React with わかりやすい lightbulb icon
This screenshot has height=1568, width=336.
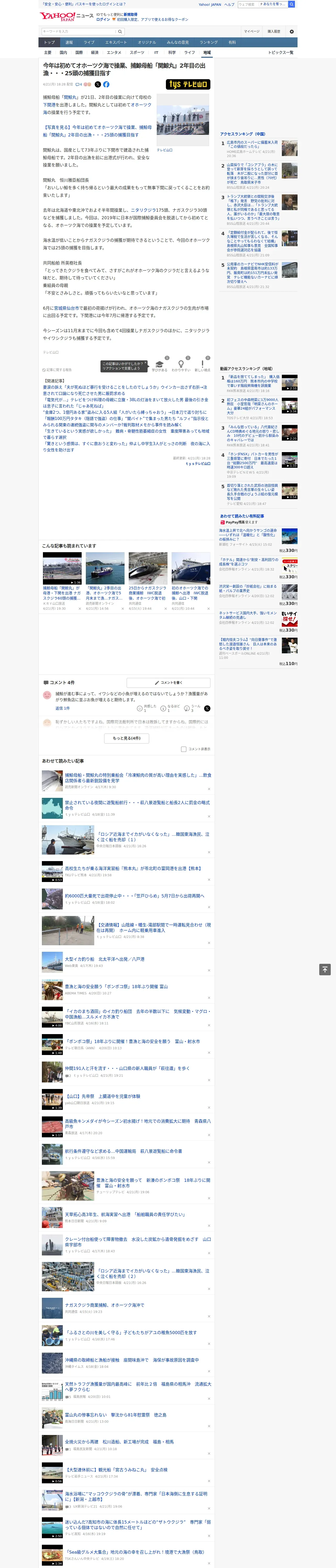[181, 365]
